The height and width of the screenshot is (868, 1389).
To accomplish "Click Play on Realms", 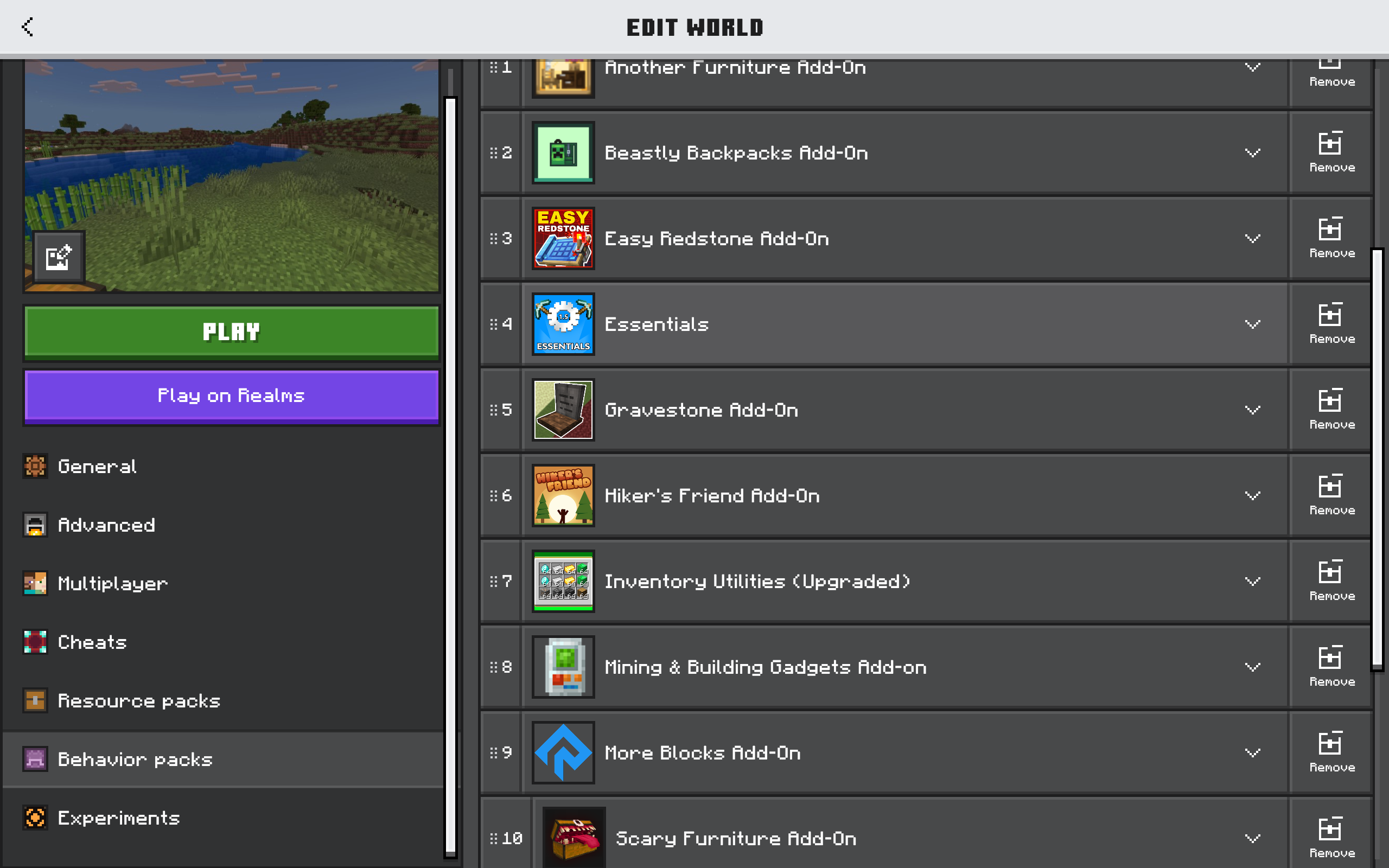I will pos(231,396).
